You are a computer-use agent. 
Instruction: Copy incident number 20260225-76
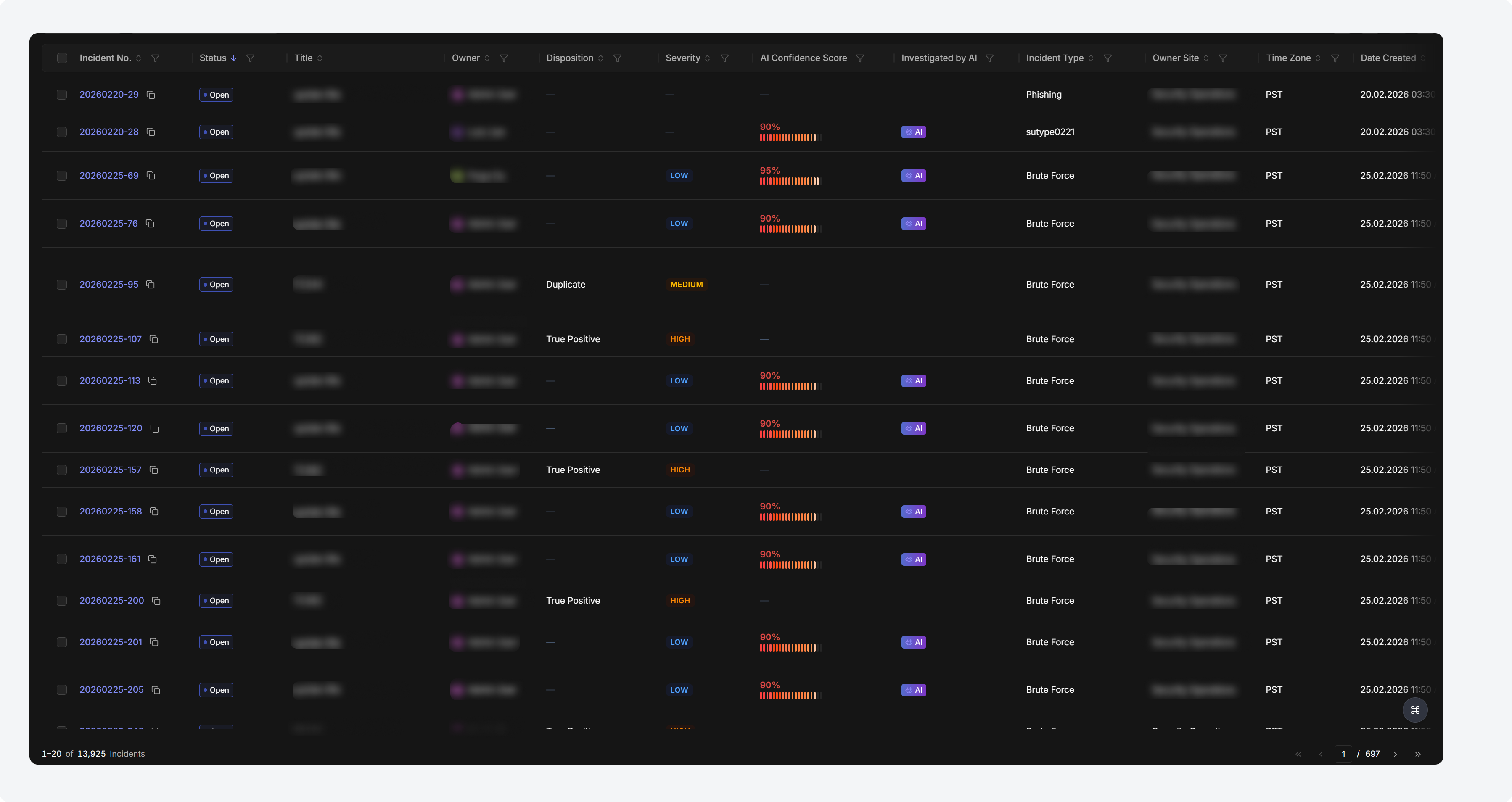(x=150, y=224)
